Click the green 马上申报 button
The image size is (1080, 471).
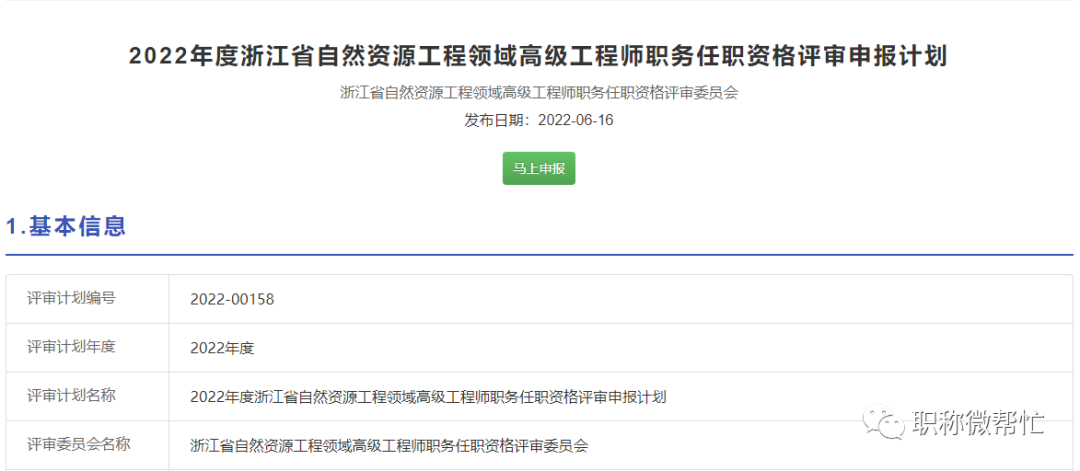[539, 169]
